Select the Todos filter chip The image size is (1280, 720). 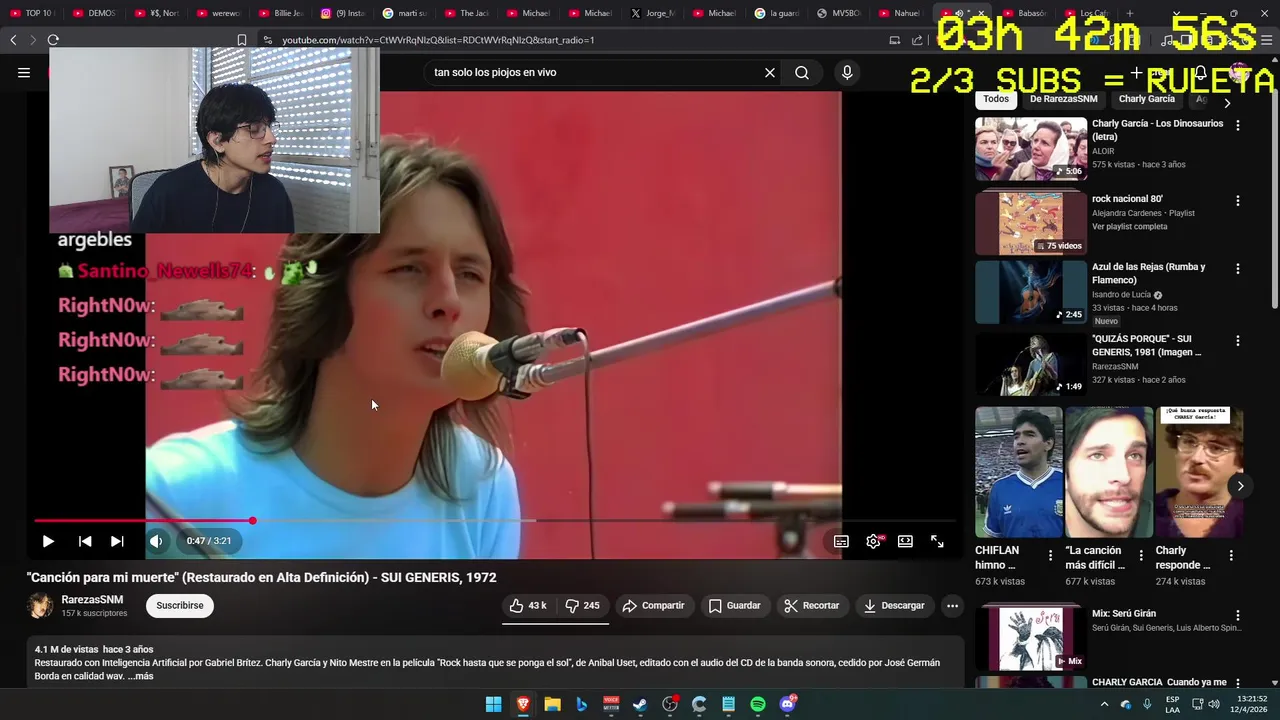(x=996, y=99)
